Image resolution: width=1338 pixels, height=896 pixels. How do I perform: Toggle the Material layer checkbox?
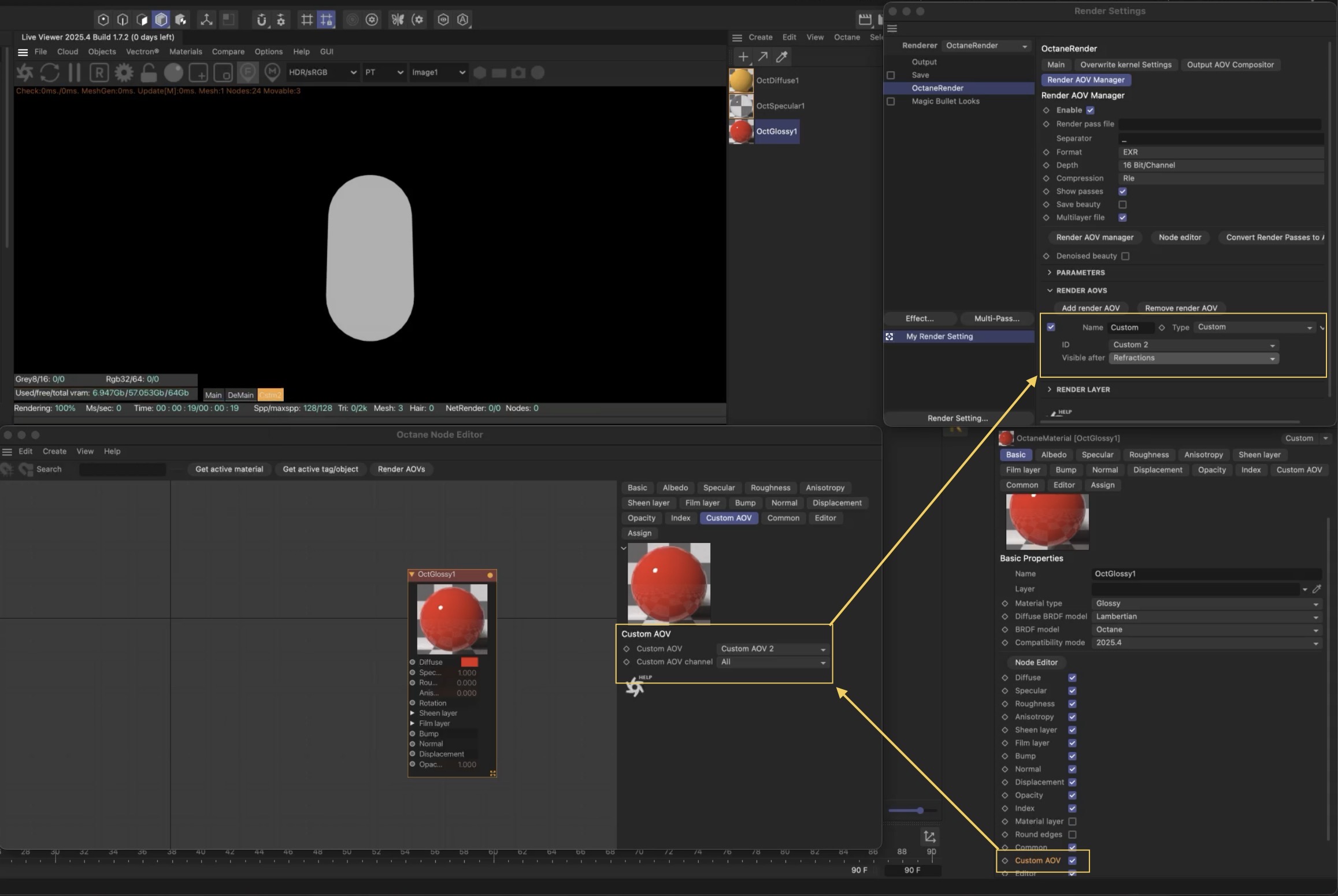1072,821
